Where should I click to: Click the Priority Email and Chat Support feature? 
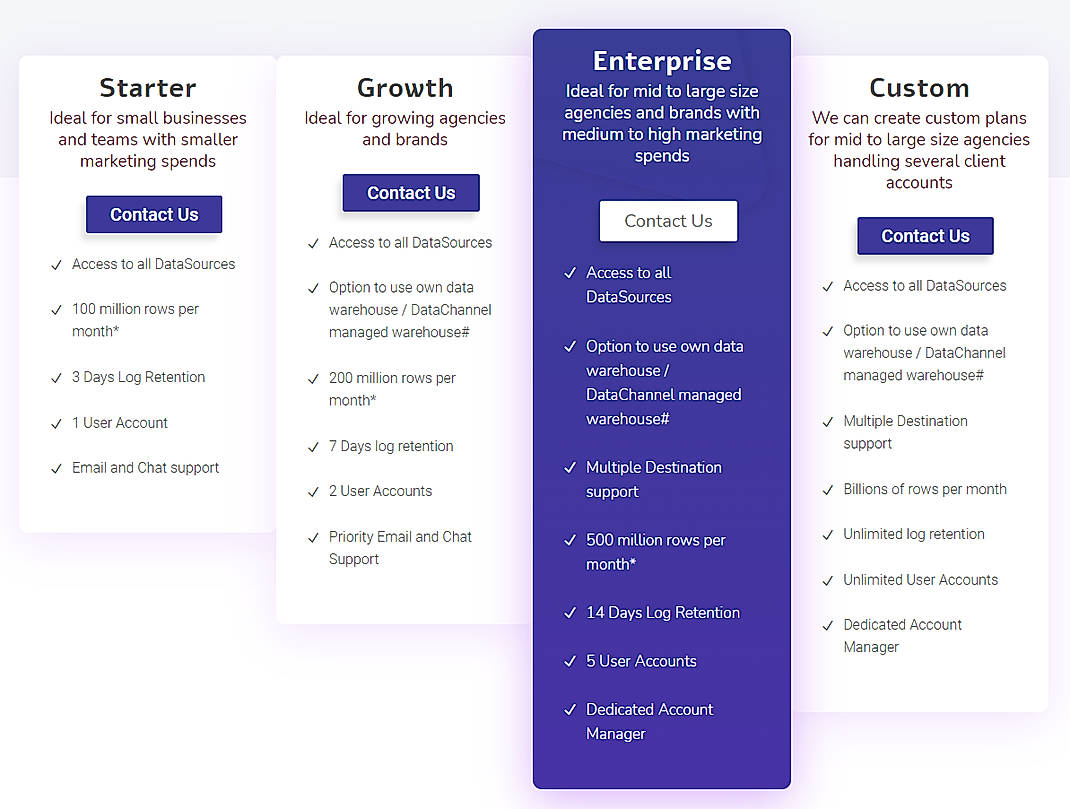point(400,548)
